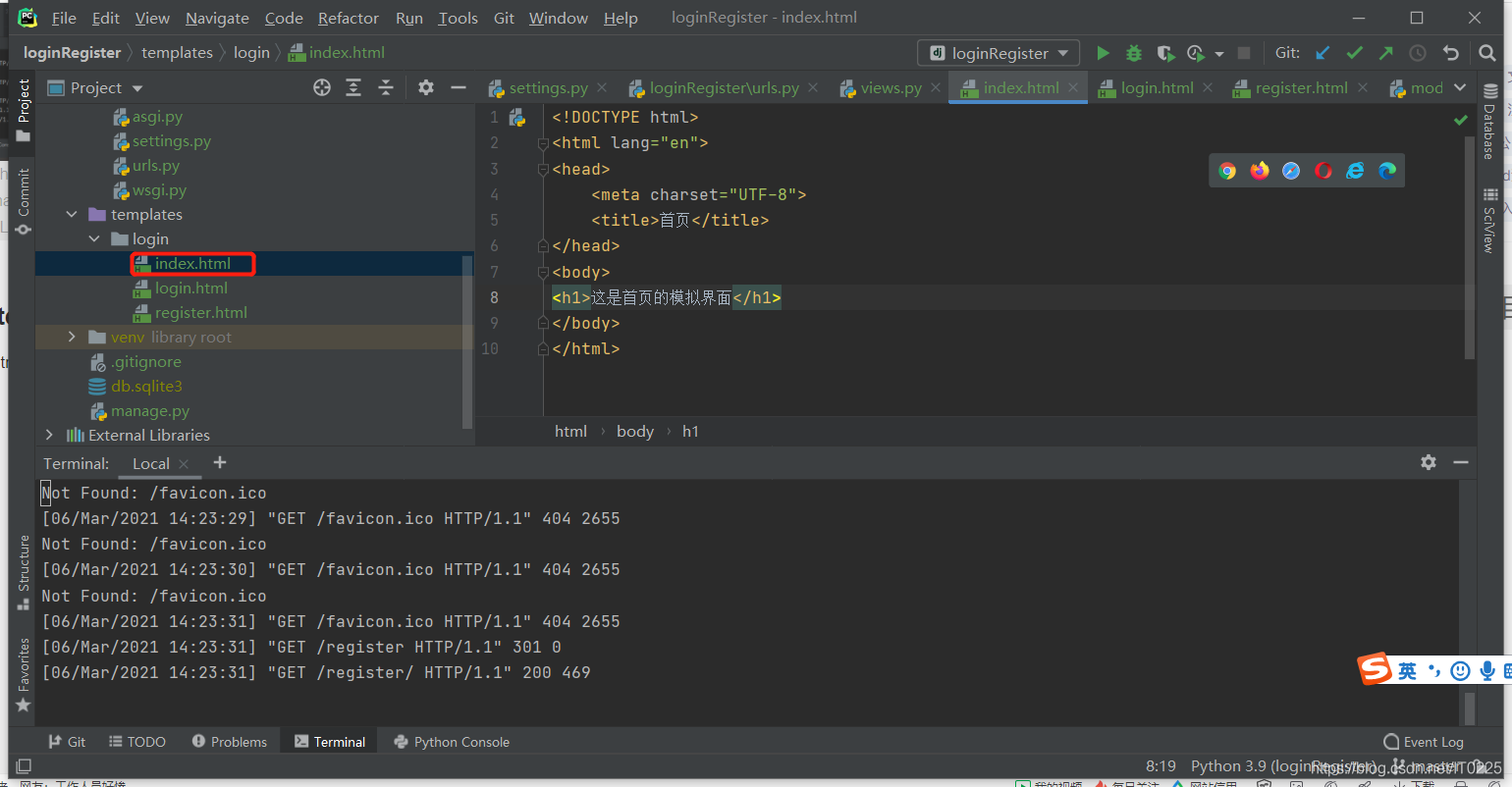Screen dimensions: 1512x787
Task: Collapse all nodes in Project panel
Action: [386, 87]
